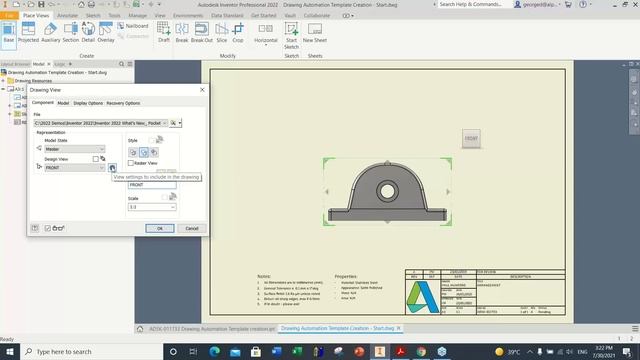Select the Auxiliary view tool
This screenshot has width=640, height=360.
click(51, 33)
